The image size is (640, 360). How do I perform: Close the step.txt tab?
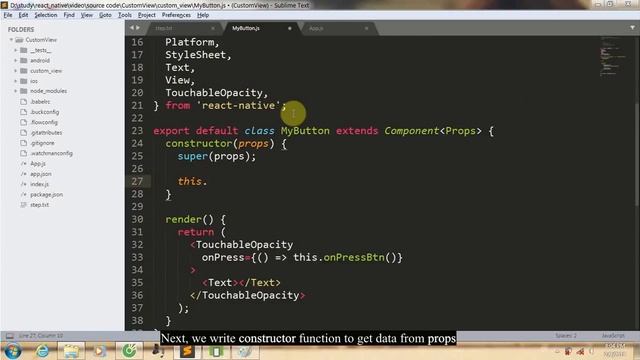click(213, 28)
